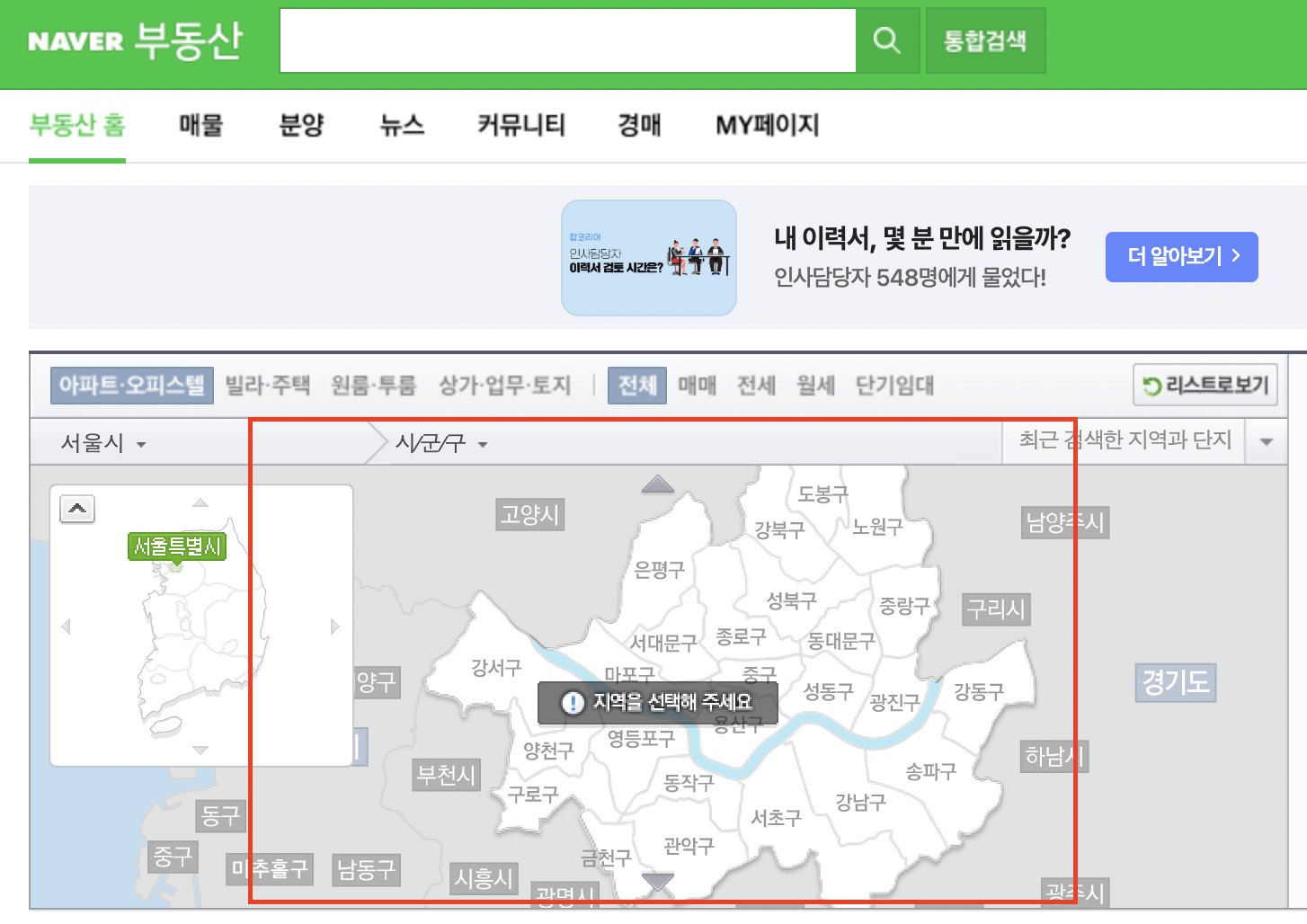1307x924 pixels.
Task: Pan mini map down with arrow
Action: pyautogui.click(x=200, y=750)
